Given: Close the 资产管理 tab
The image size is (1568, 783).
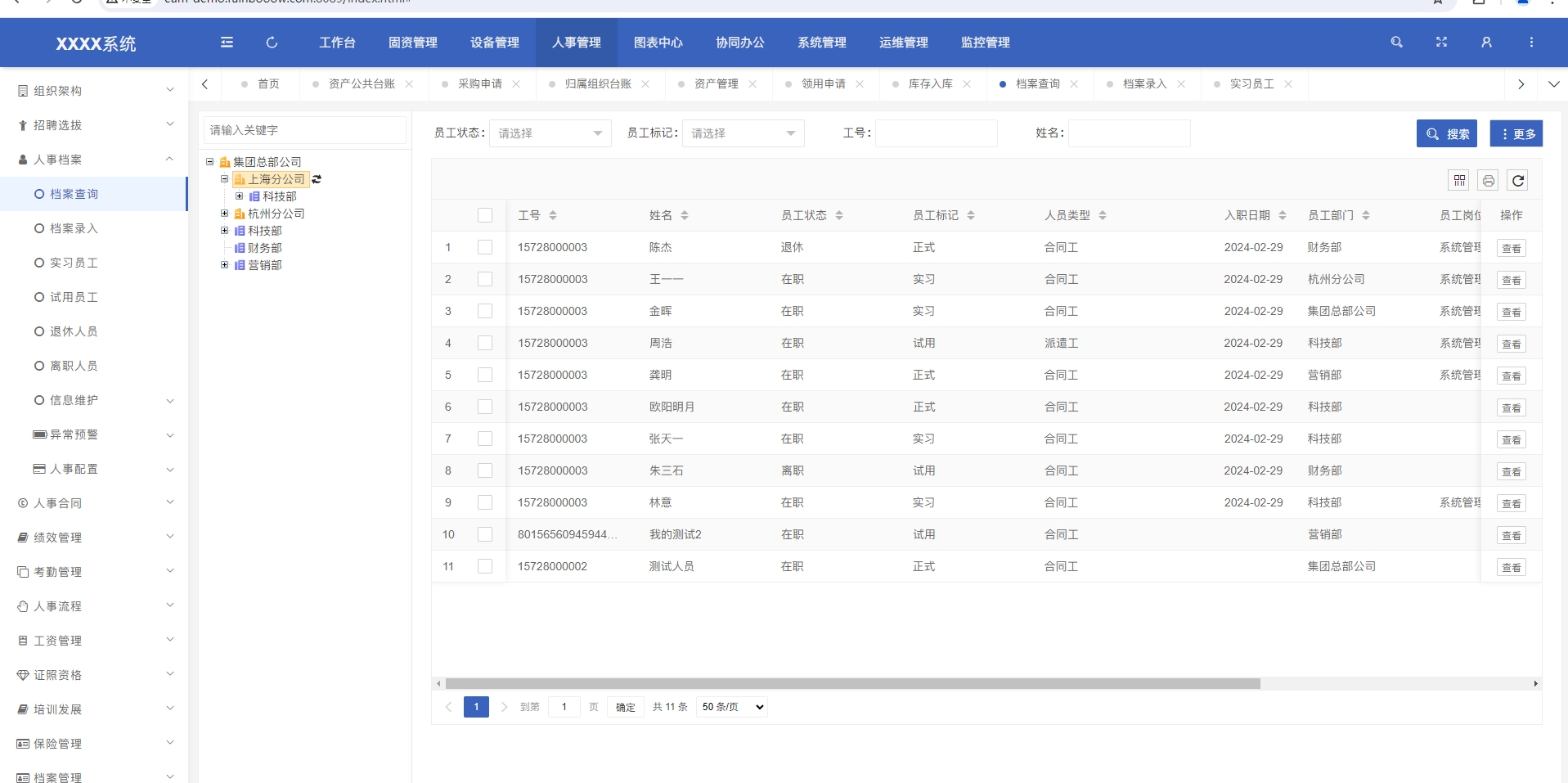Looking at the screenshot, I should pos(753,84).
